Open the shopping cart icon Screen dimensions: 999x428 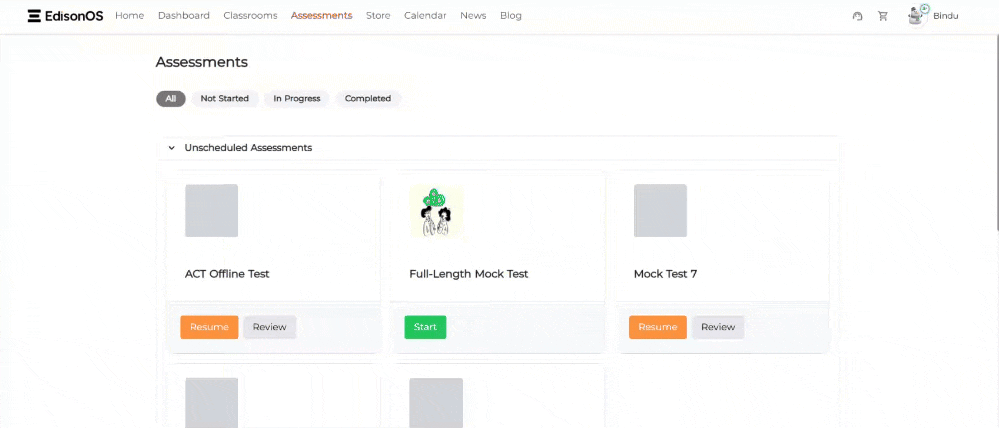pyautogui.click(x=882, y=16)
